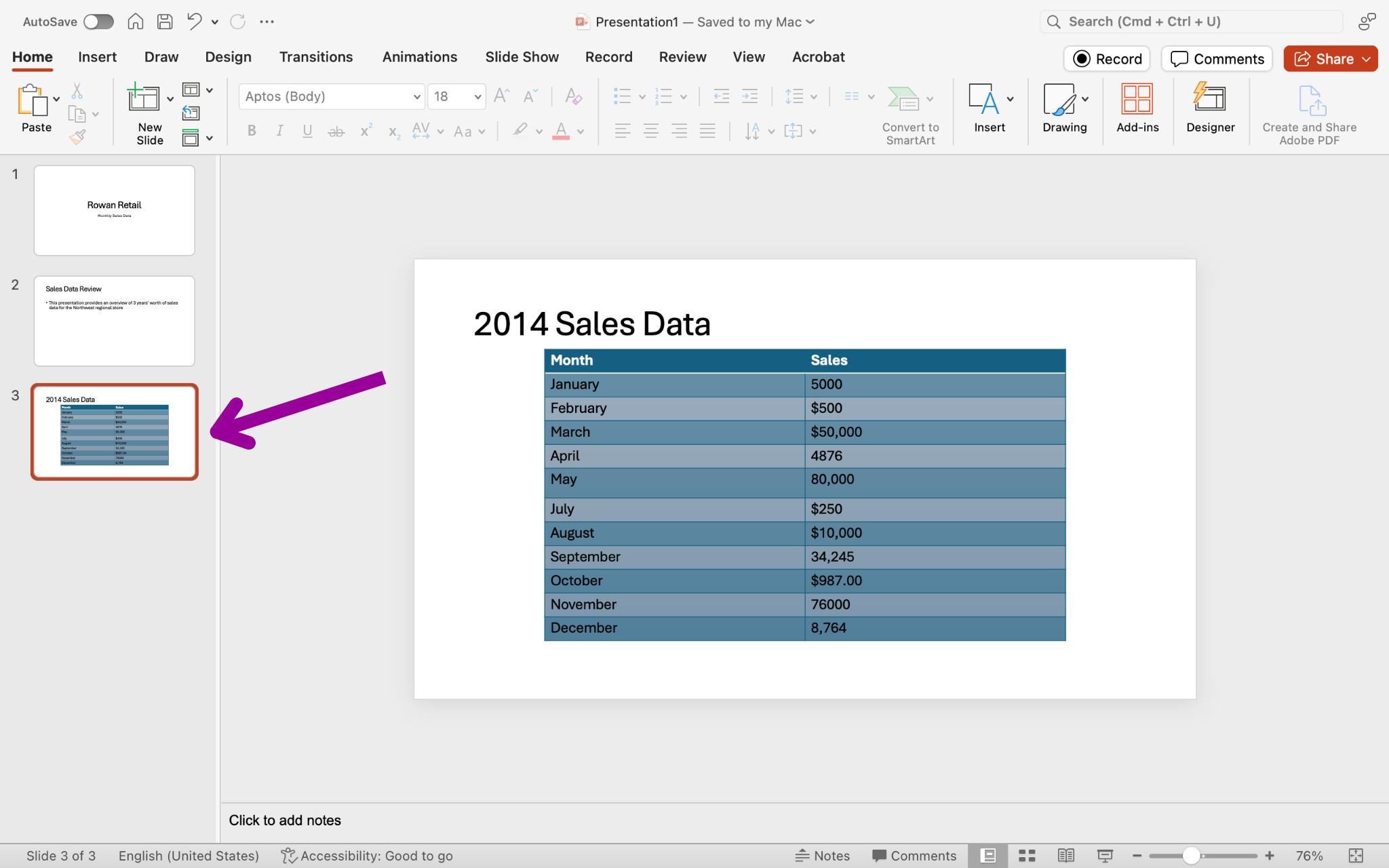The image size is (1389, 868).
Task: Click the New Slide icon
Action: point(144,98)
